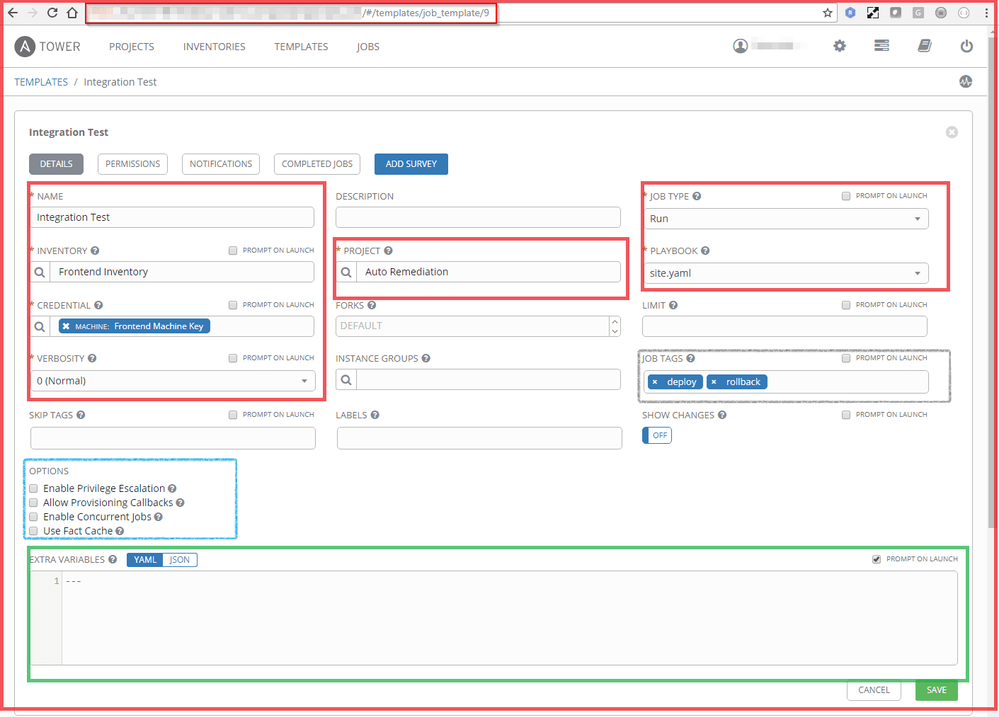Expand the Job Type dropdown
The height and width of the screenshot is (717, 999).
point(786,218)
